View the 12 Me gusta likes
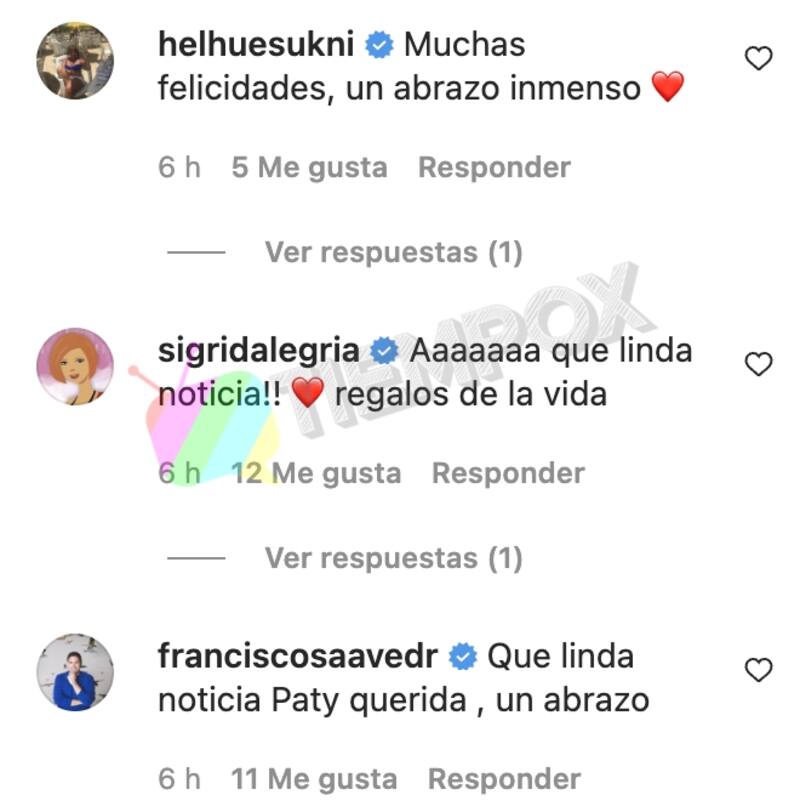Viewport: 800px width, 812px height. coord(316,473)
